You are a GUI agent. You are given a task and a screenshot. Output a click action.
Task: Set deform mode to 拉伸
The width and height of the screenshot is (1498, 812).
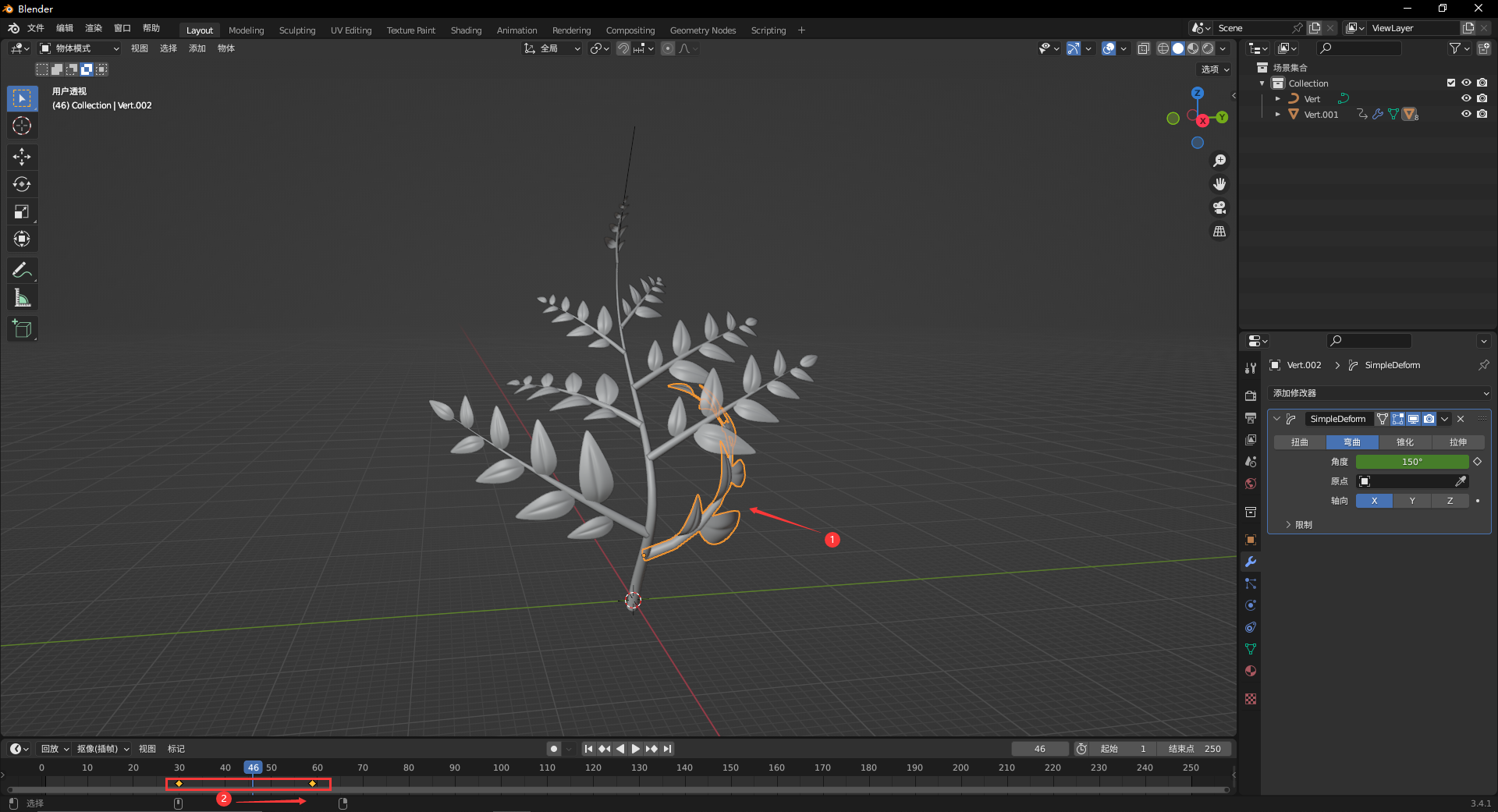tap(1458, 442)
